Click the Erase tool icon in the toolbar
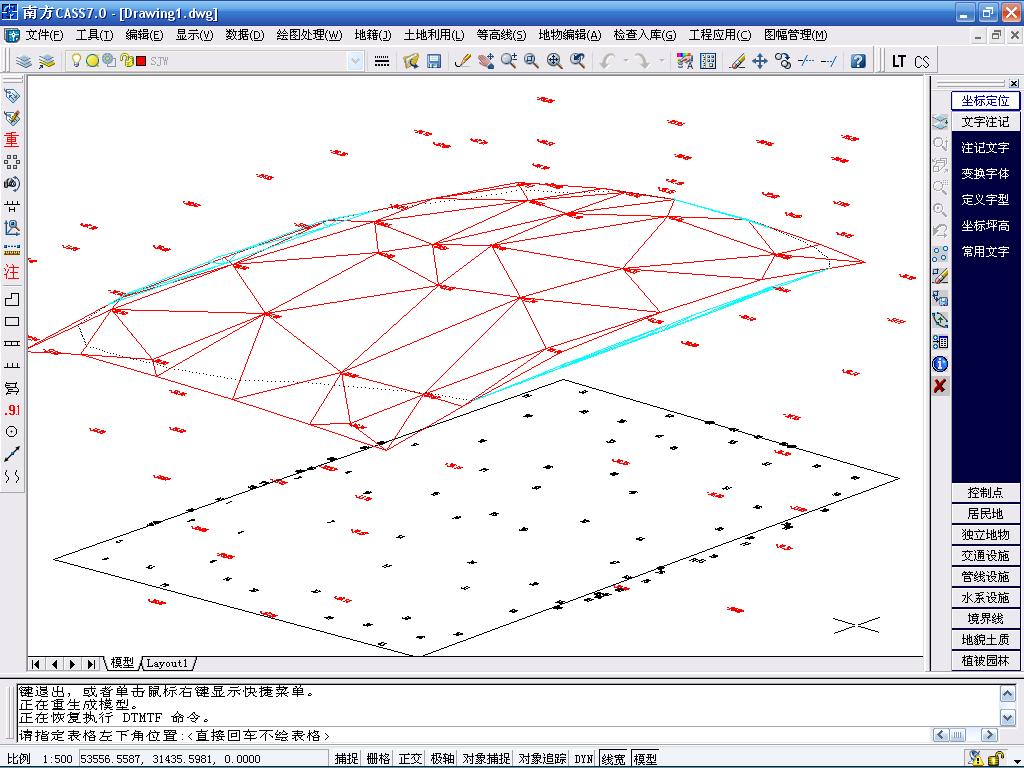1024x768 pixels. pos(738,61)
